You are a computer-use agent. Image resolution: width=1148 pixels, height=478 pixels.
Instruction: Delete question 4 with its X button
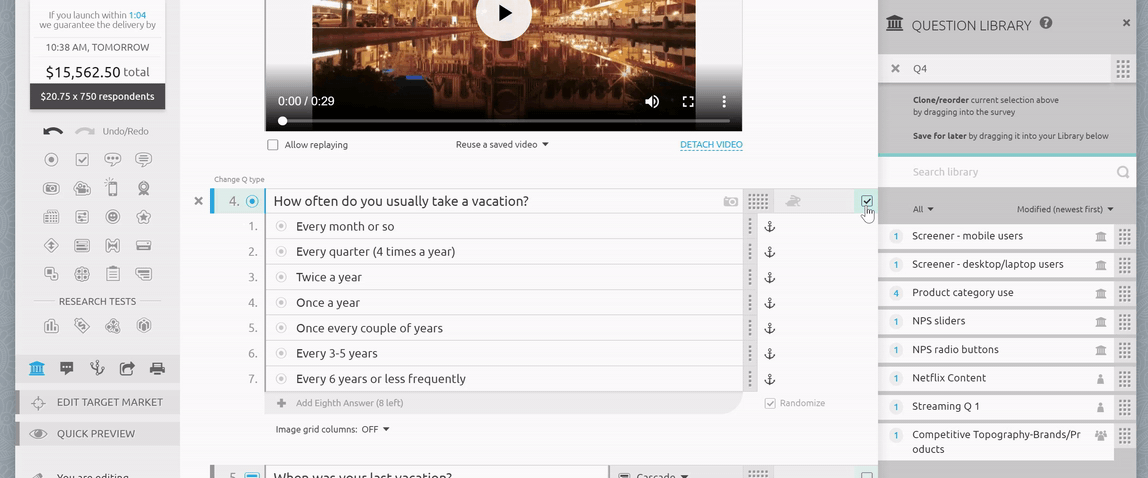198,201
